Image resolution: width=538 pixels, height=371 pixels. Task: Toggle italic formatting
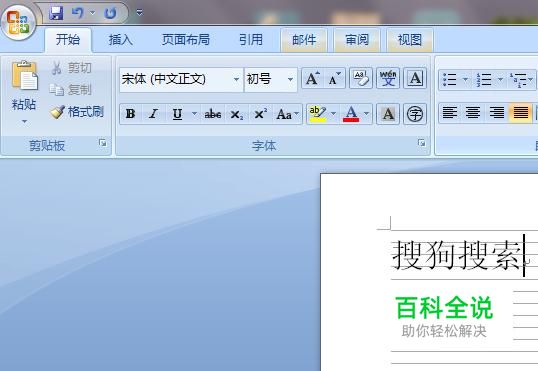[153, 114]
